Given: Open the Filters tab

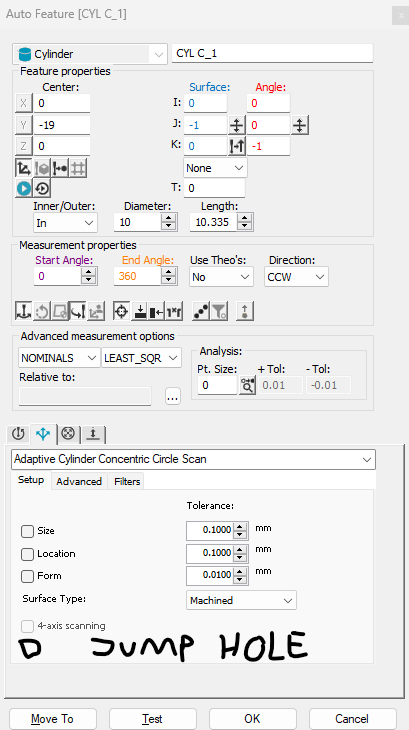Looking at the screenshot, I should [127, 481].
